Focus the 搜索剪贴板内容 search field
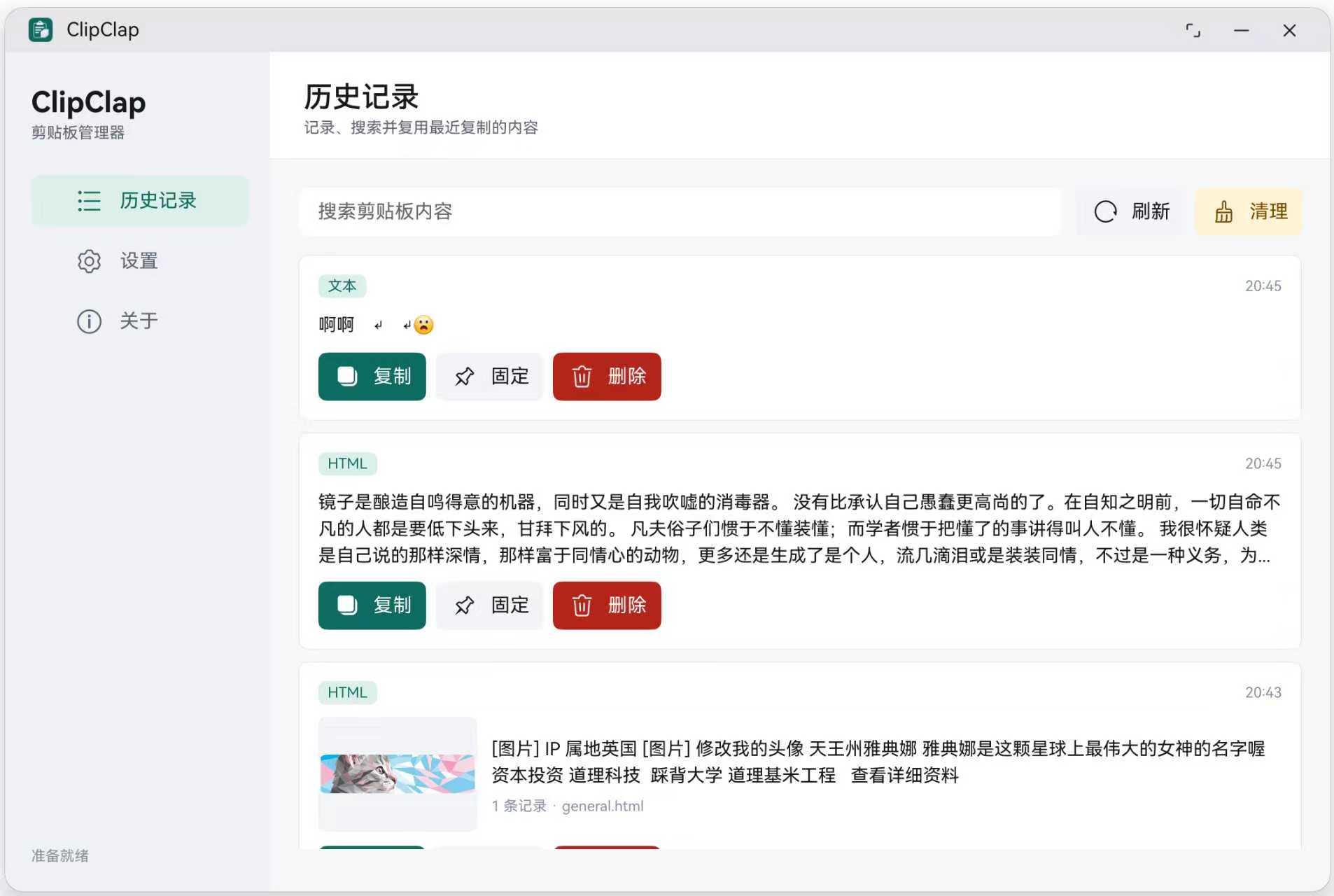 (x=680, y=211)
